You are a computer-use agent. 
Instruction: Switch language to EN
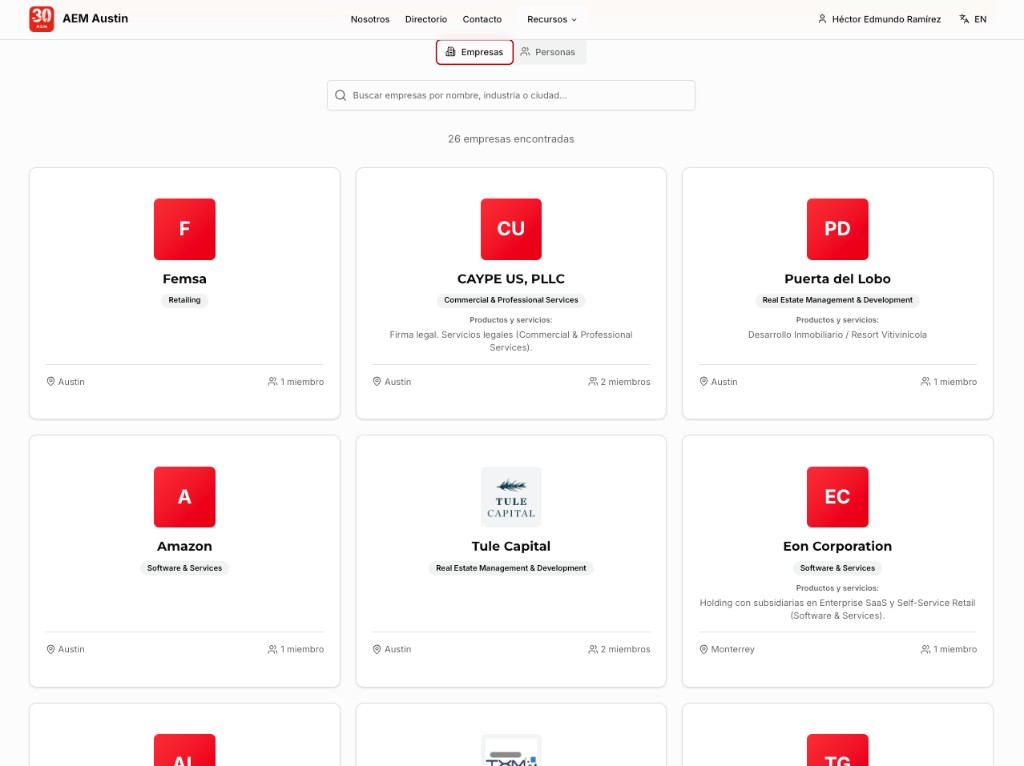980,19
